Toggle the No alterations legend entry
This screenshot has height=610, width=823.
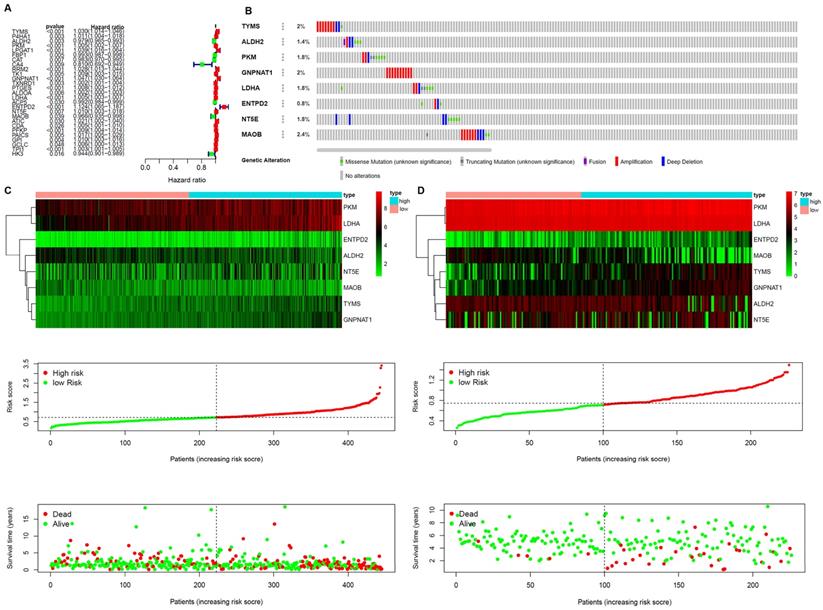[x=341, y=174]
